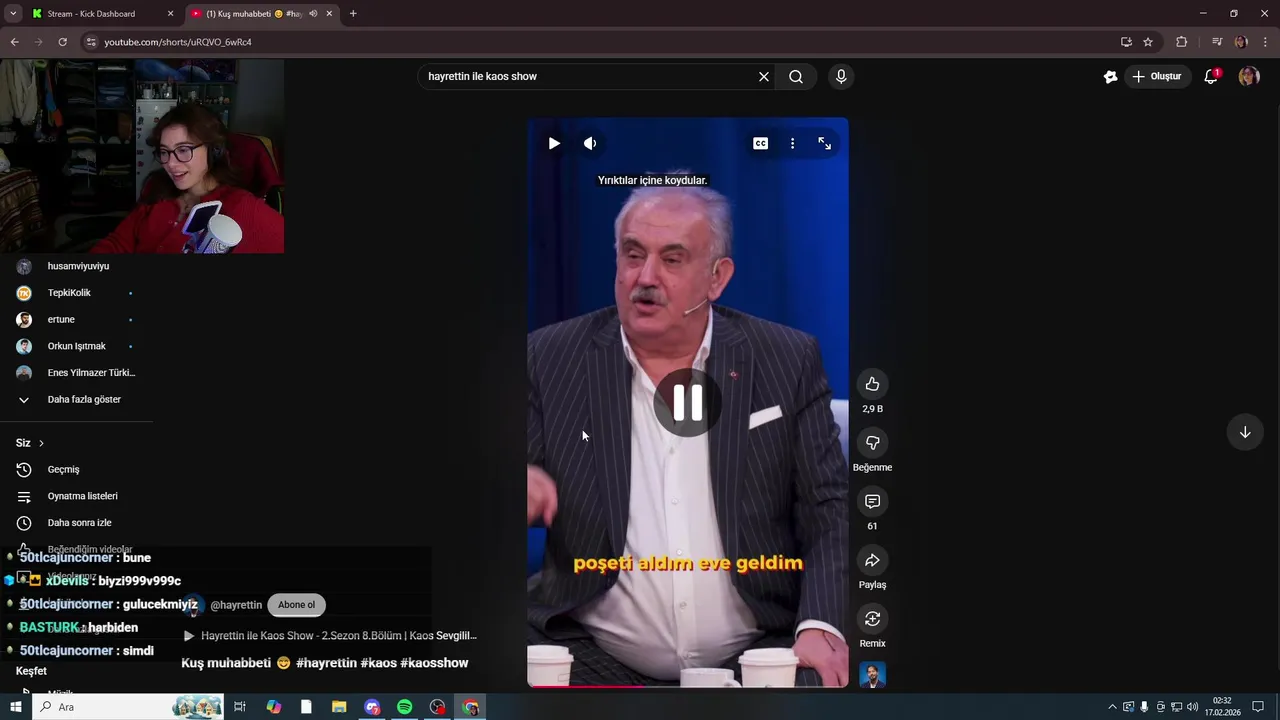This screenshot has height=720, width=1280.
Task: Click the address bar URL youtube.com/shorts
Action: [x=178, y=42]
